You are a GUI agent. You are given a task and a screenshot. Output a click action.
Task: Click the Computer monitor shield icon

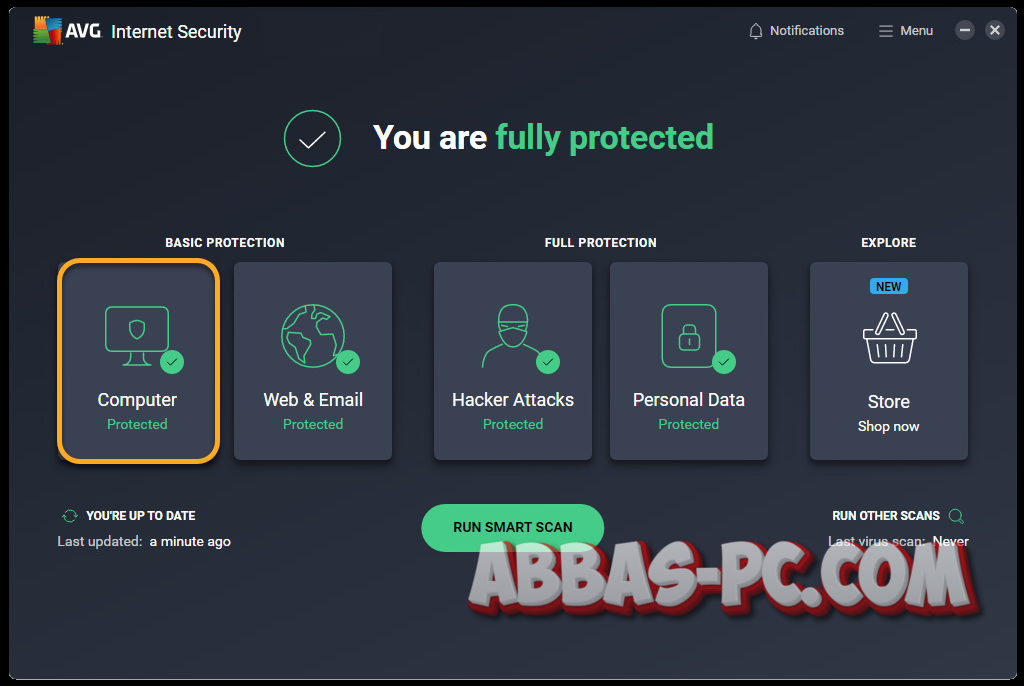[137, 331]
